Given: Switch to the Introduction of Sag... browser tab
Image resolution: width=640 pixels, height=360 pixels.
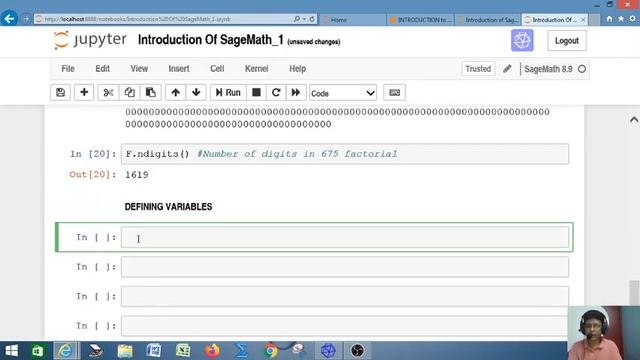Looking at the screenshot, I should (488, 20).
